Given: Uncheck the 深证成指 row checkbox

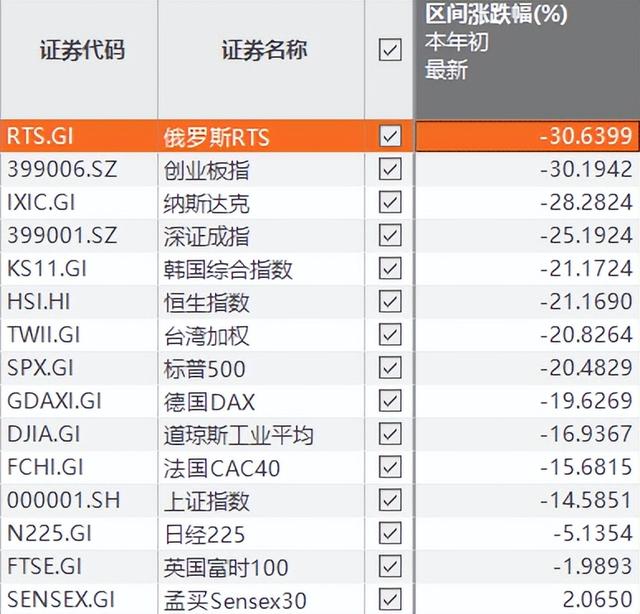Looking at the screenshot, I should pyautogui.click(x=390, y=235).
